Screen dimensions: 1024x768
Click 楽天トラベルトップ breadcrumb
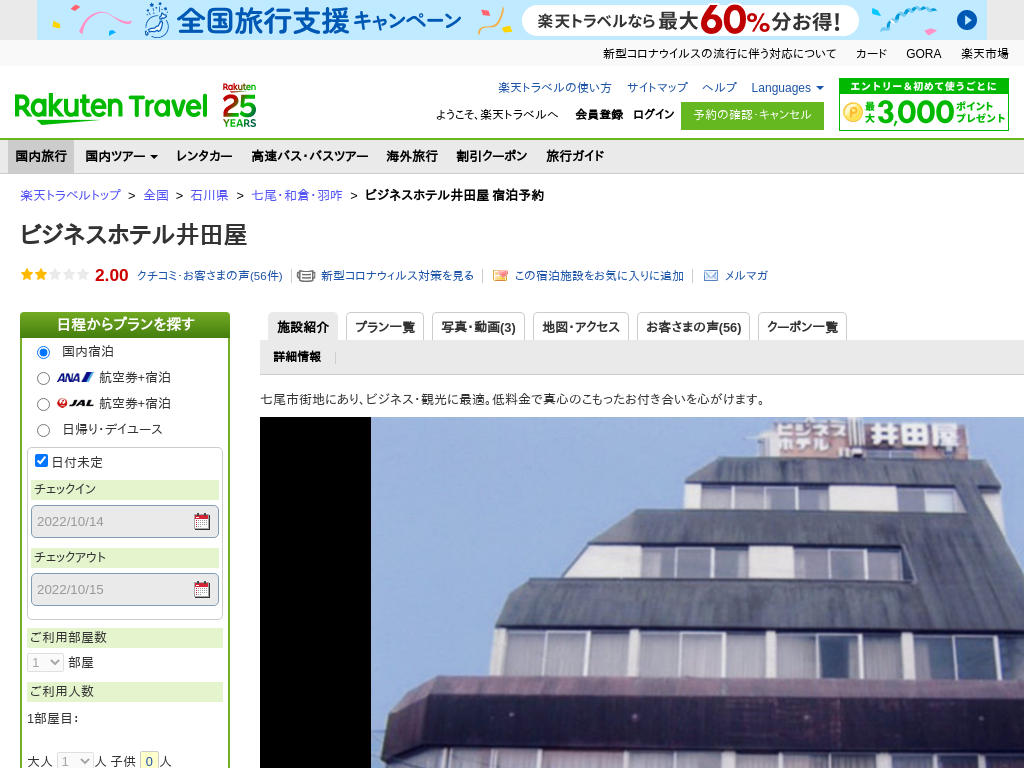click(71, 195)
